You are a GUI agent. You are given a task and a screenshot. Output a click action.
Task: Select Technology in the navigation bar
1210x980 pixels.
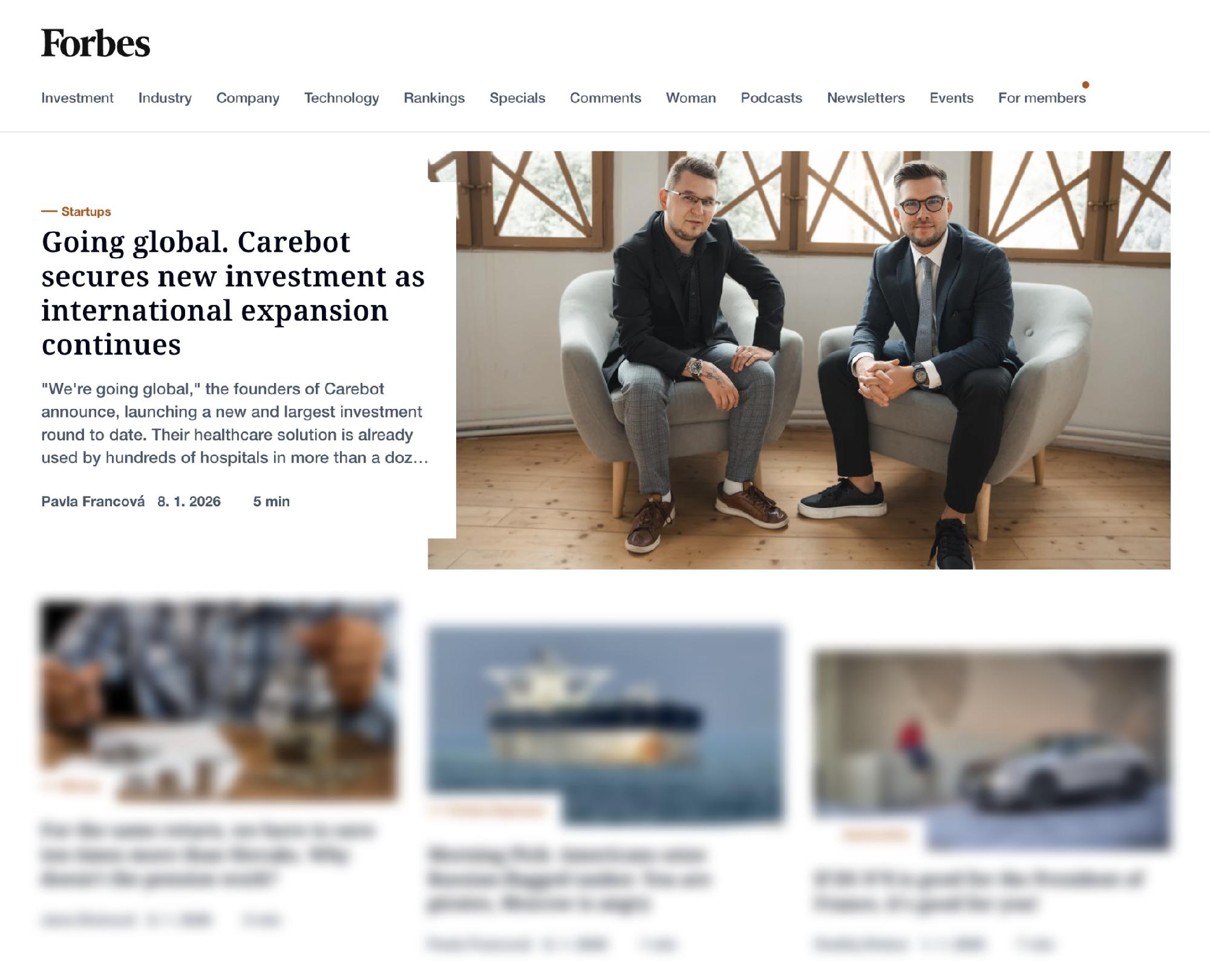tap(342, 98)
